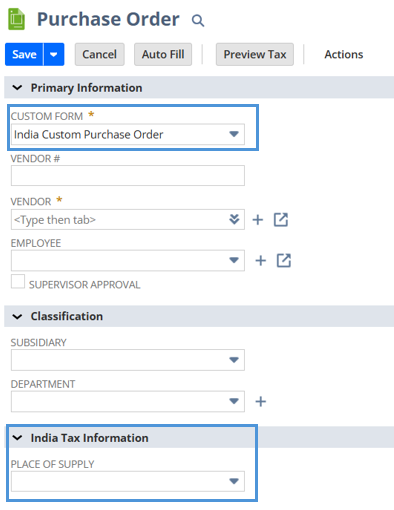Open the Department dropdown list
This screenshot has width=394, height=510.
pyautogui.click(x=128, y=401)
